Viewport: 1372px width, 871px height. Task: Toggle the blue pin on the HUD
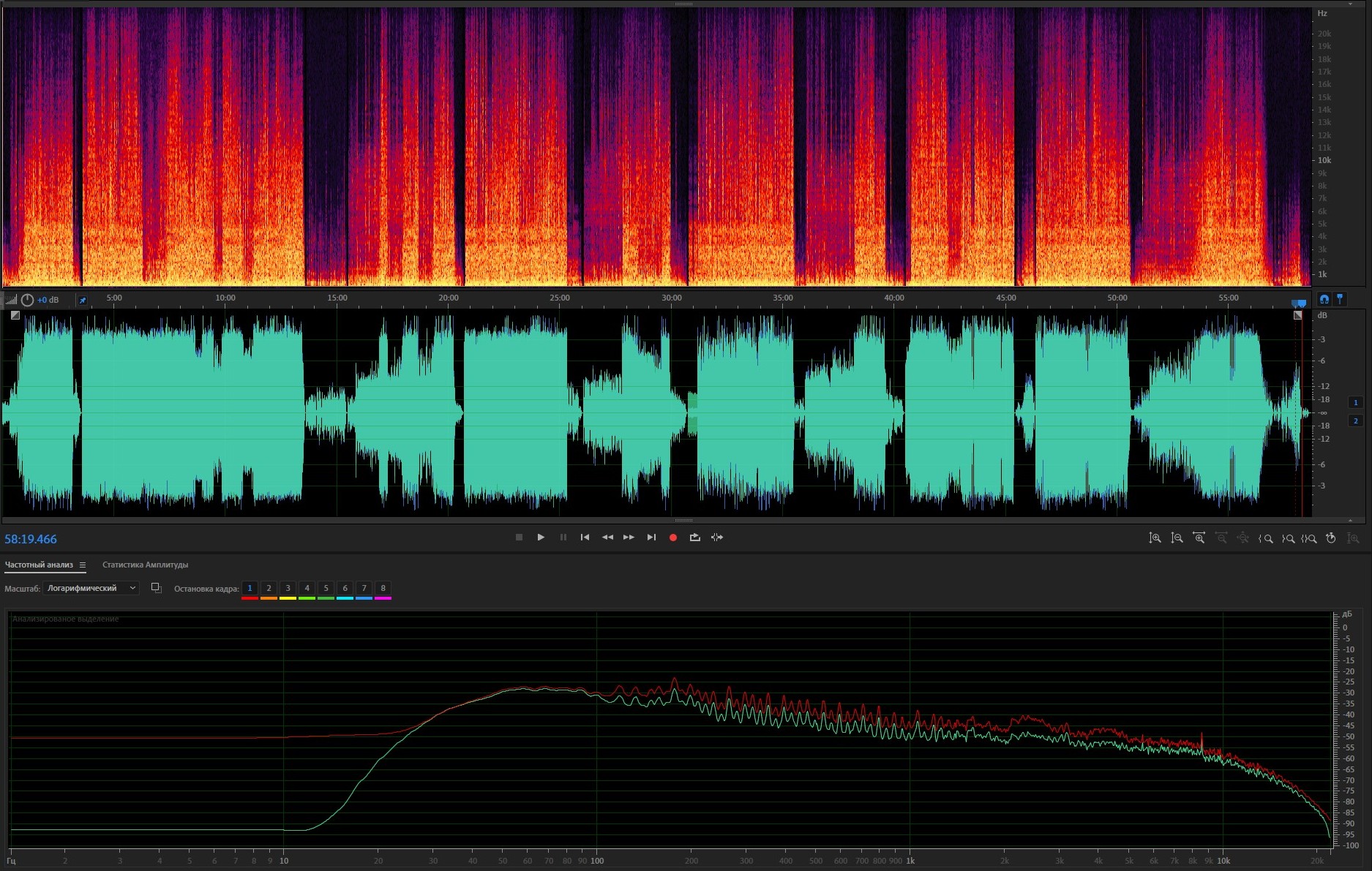83,301
